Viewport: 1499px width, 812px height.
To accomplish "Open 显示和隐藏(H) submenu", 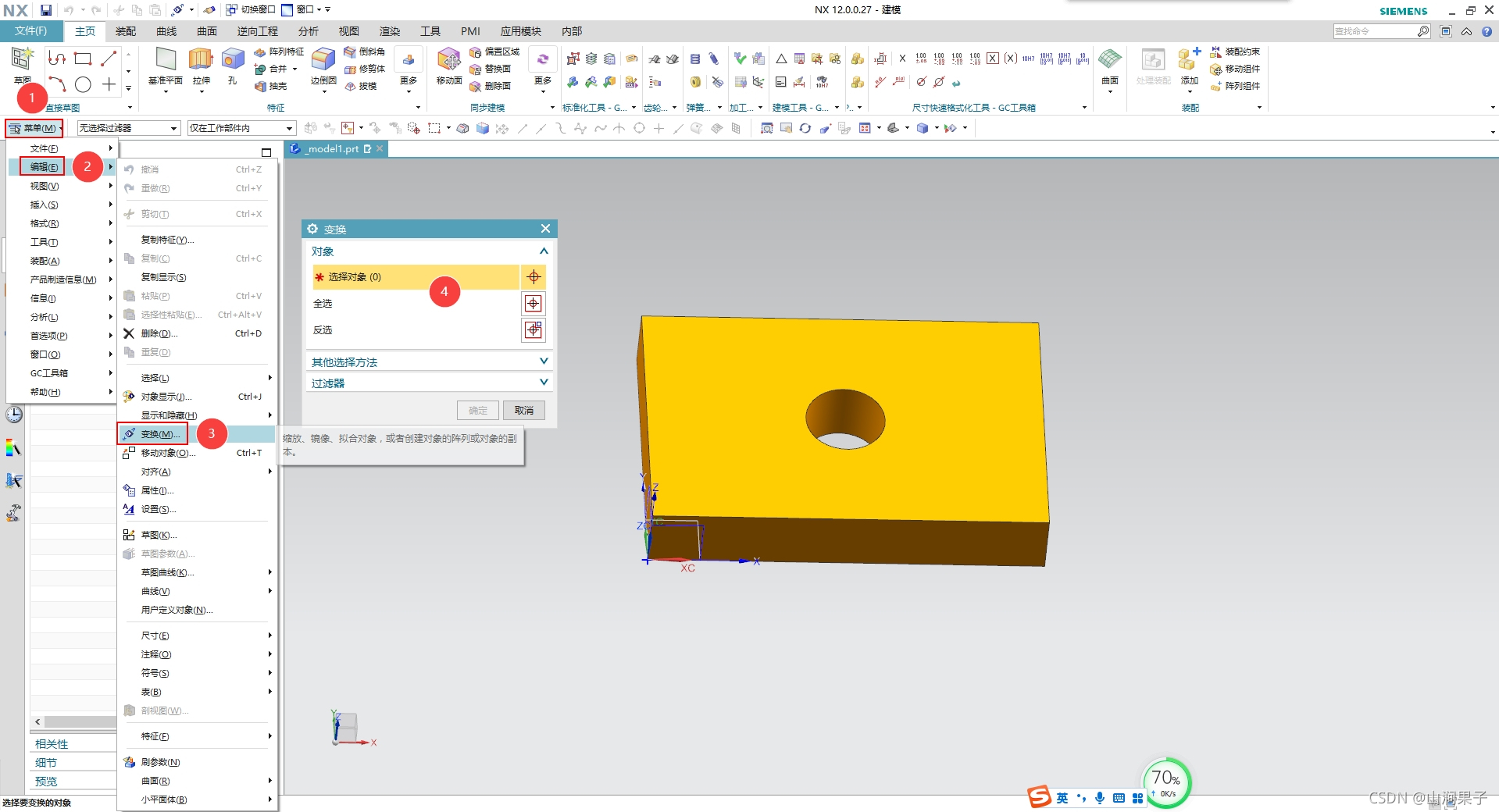I will pyautogui.click(x=197, y=415).
